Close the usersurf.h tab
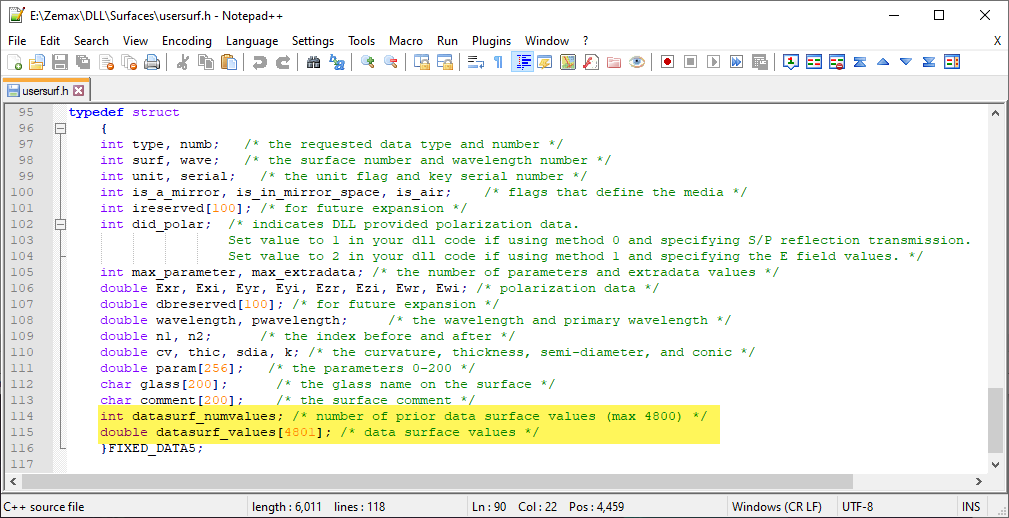Screen dimensions: 1009x518 coord(79,90)
